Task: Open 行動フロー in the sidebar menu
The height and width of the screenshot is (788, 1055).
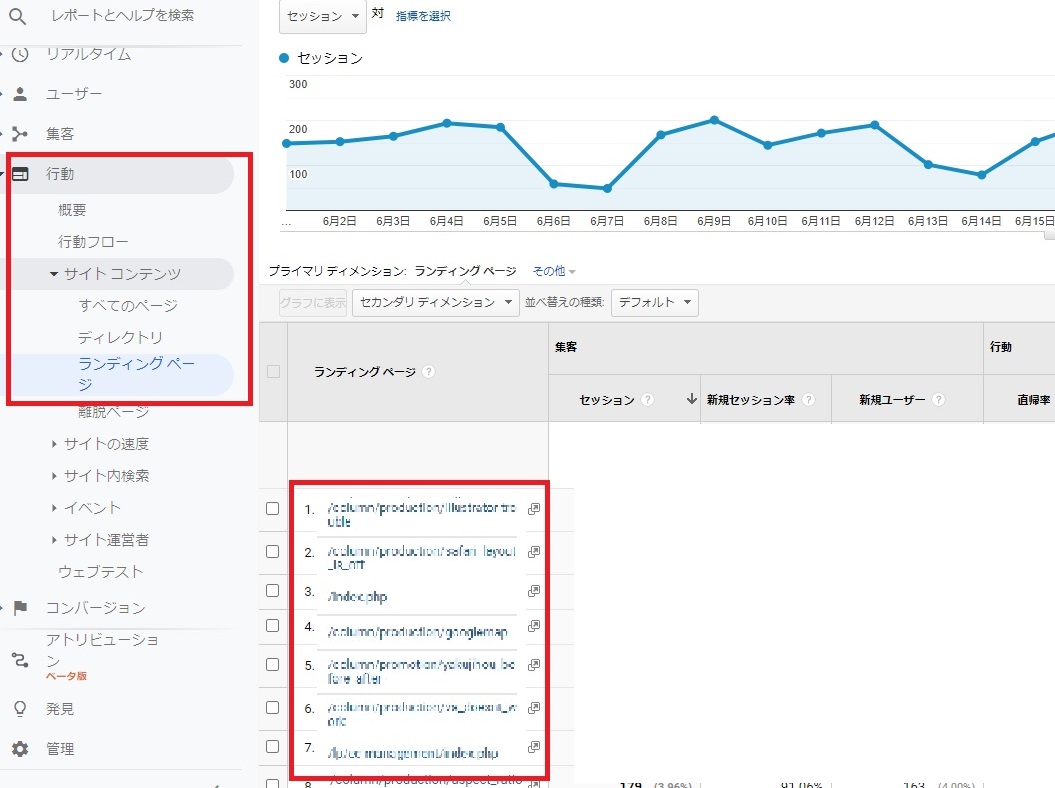Action: pyautogui.click(x=93, y=242)
